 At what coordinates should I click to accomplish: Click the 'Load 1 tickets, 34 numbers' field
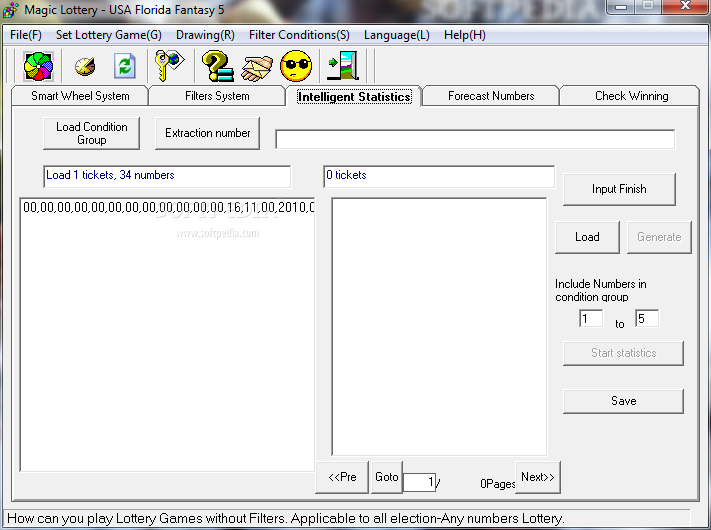pyautogui.click(x=167, y=176)
